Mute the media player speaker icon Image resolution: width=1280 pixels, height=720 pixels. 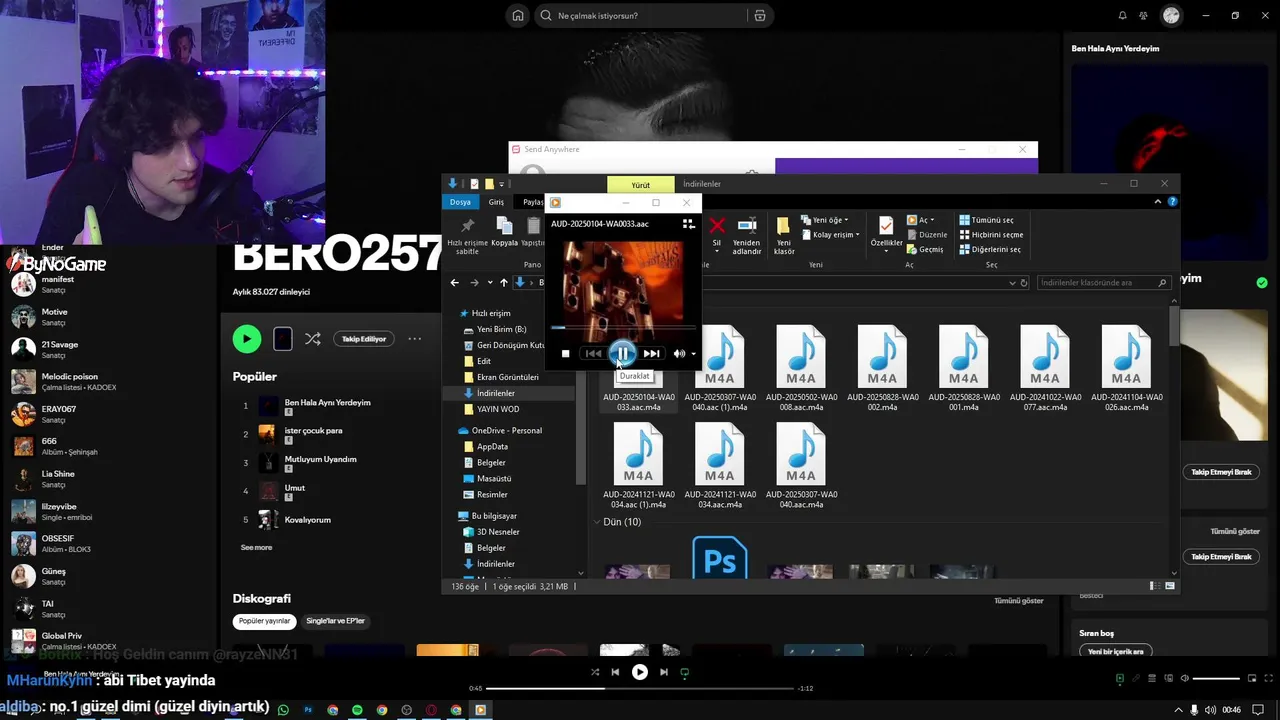click(x=679, y=353)
